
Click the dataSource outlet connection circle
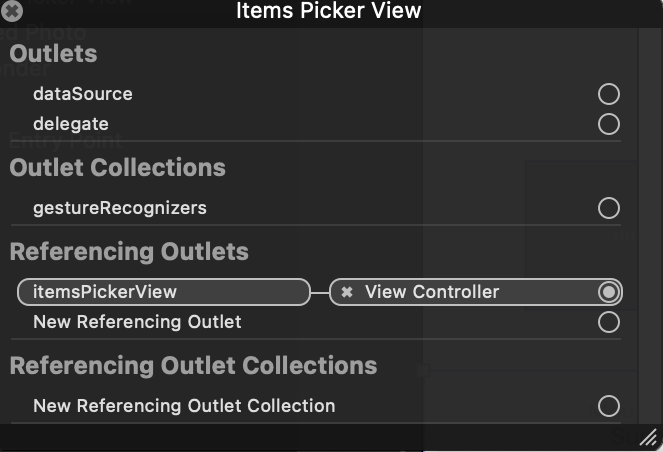[609, 94]
